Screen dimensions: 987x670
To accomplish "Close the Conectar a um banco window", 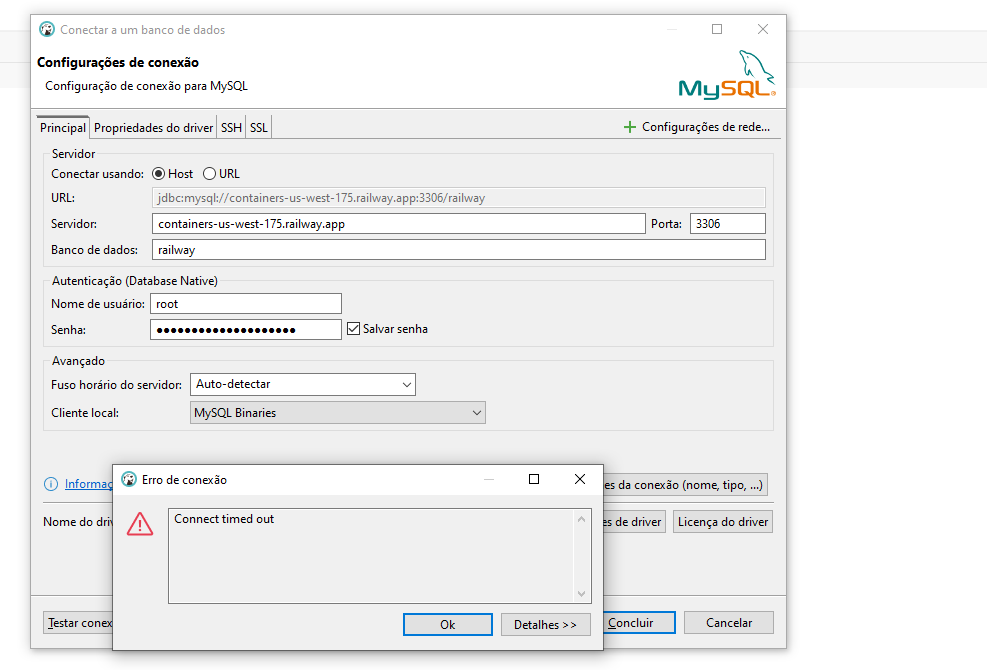I will pyautogui.click(x=763, y=29).
